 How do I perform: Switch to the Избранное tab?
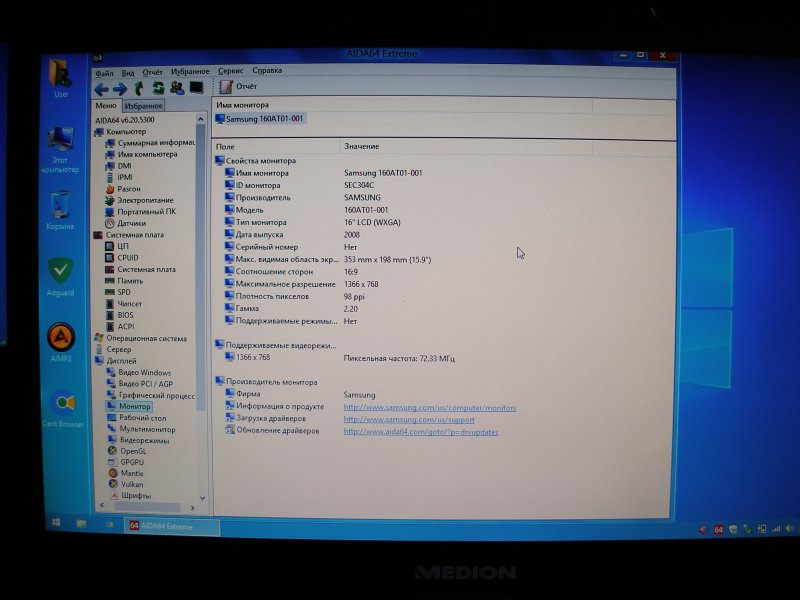point(144,105)
